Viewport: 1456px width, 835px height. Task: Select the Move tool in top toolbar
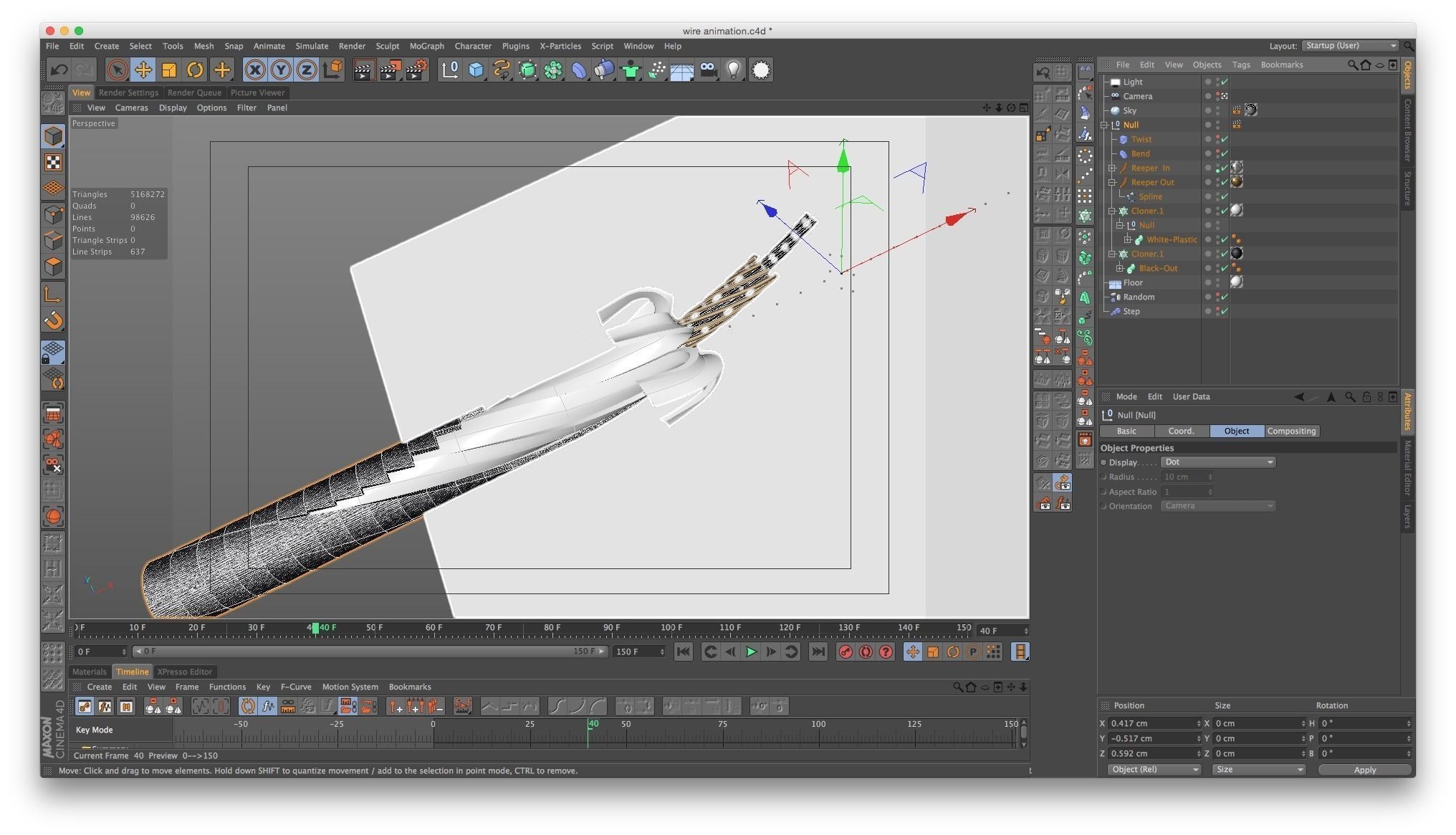tap(143, 70)
